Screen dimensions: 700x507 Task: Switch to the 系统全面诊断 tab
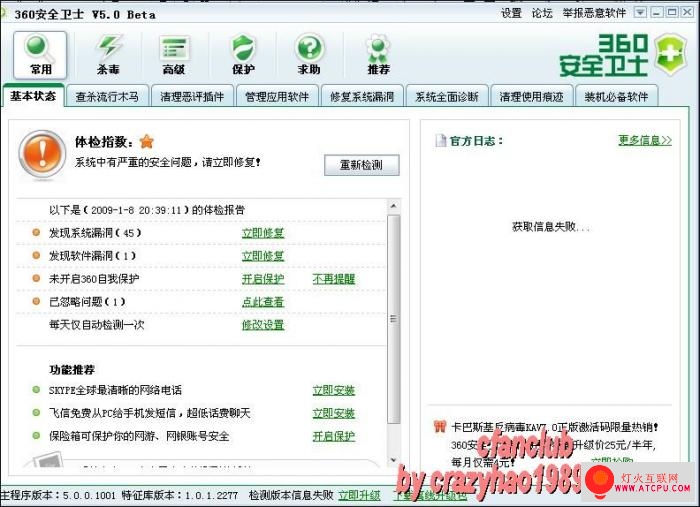[x=446, y=96]
